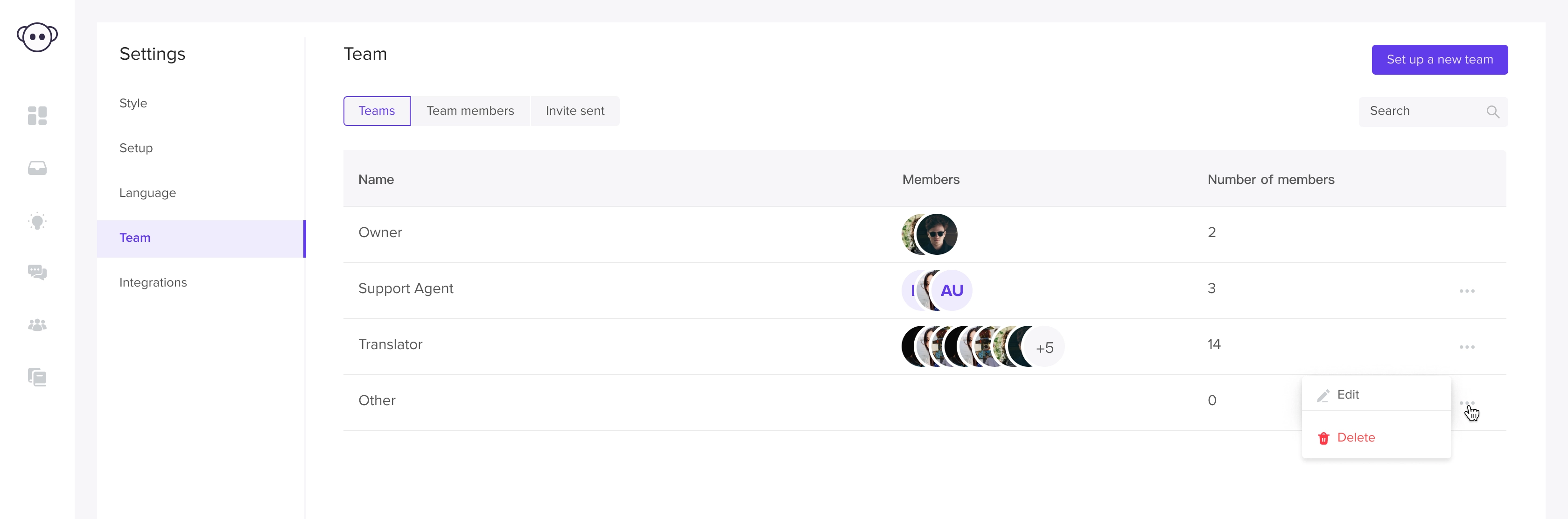This screenshot has height=519, width=1568.
Task: Switch to the Invite sent tab
Action: tap(574, 111)
